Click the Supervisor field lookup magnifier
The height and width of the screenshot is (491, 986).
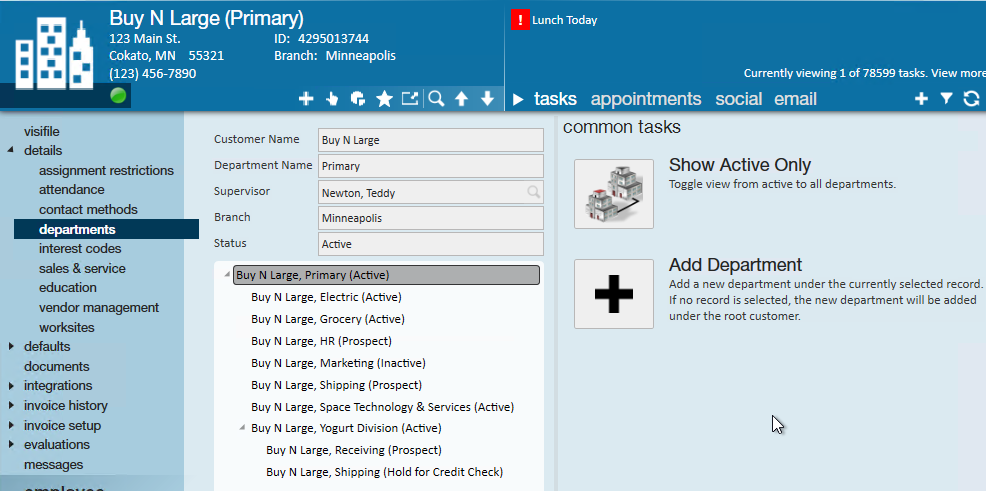(x=533, y=192)
